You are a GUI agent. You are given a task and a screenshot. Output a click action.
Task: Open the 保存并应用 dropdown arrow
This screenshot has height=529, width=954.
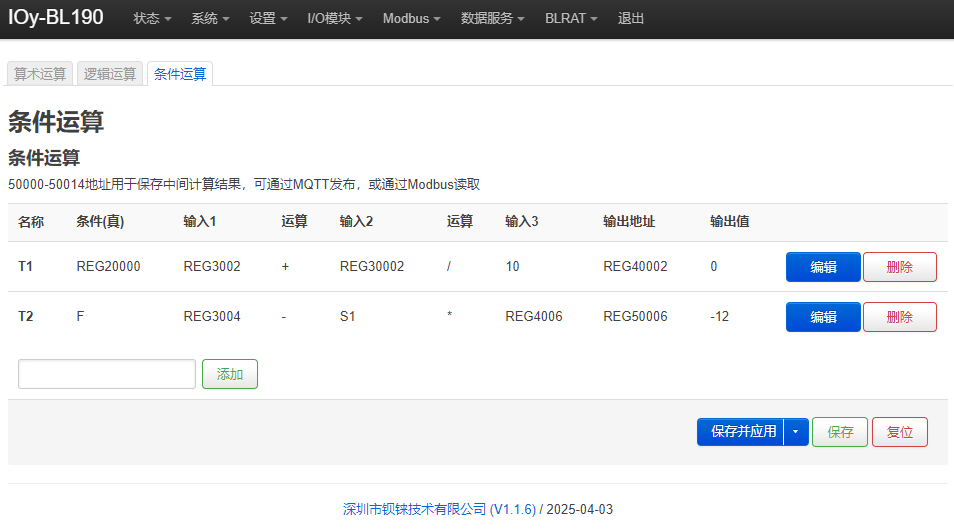tap(796, 432)
